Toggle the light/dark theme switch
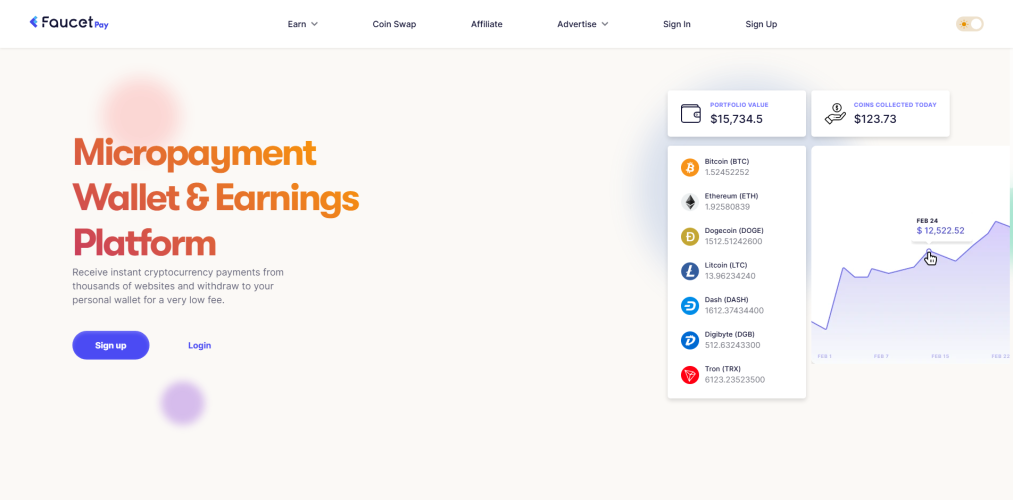 point(970,24)
